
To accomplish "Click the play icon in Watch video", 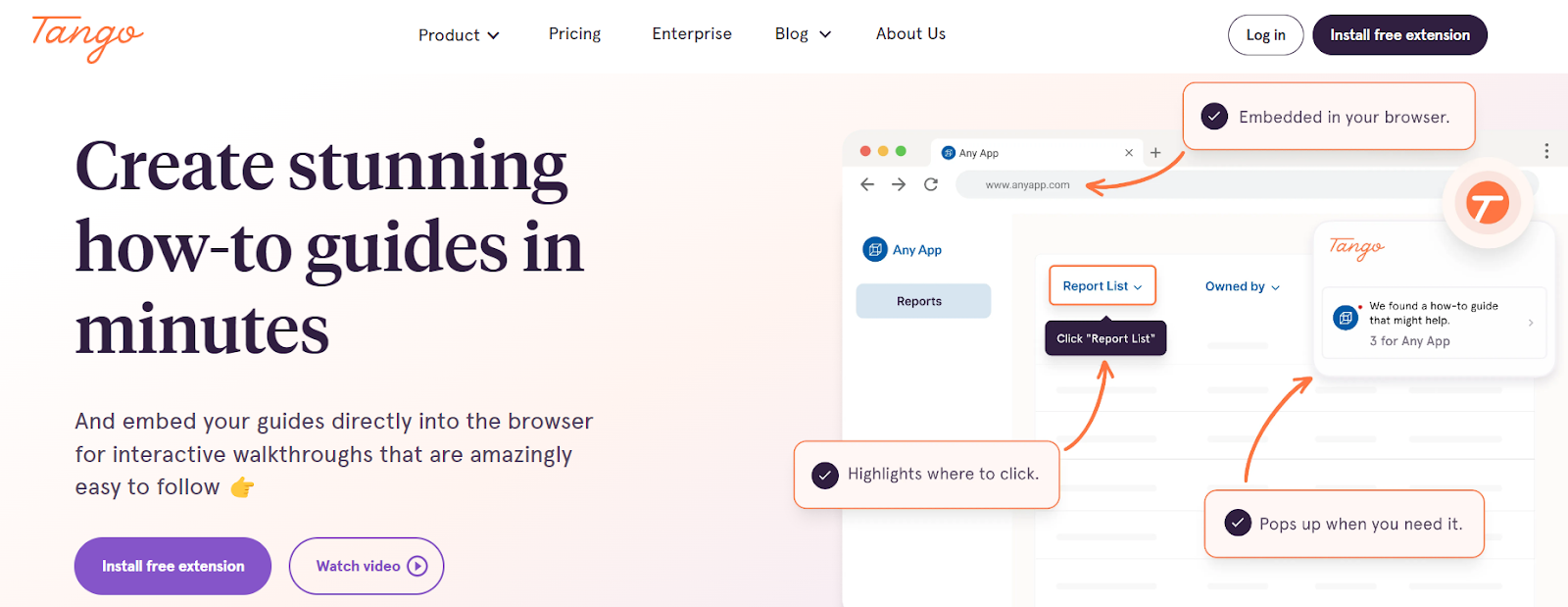I will click(417, 566).
